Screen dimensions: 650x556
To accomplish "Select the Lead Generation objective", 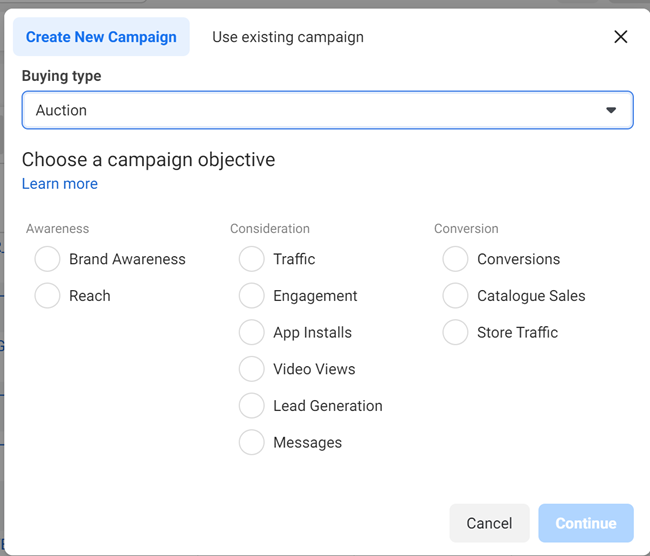I will coord(252,406).
